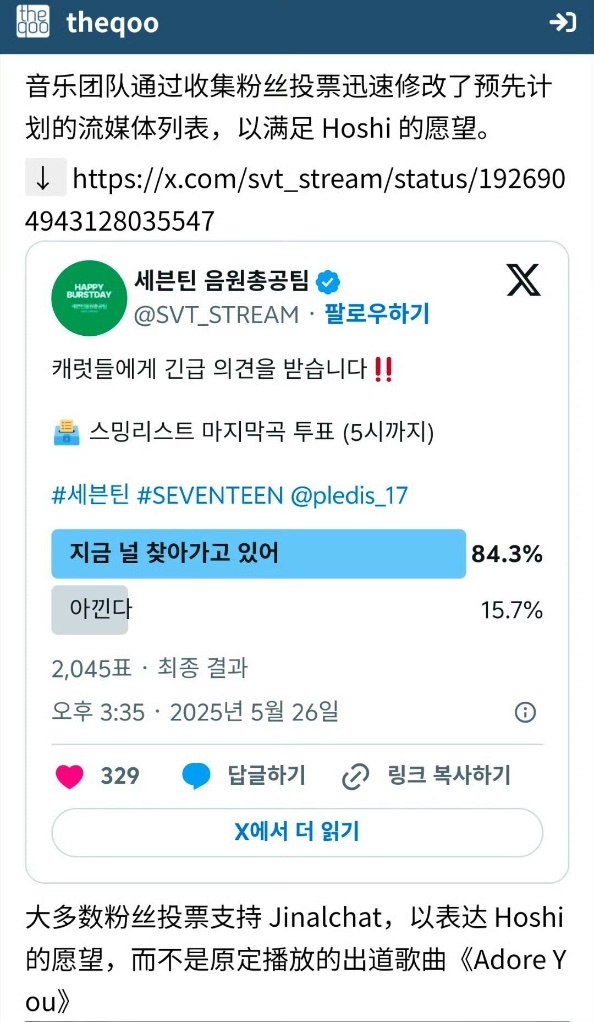Viewport: 594px width, 1022px height.
Task: Click the X에서 더 읽기 button
Action: tap(297, 832)
